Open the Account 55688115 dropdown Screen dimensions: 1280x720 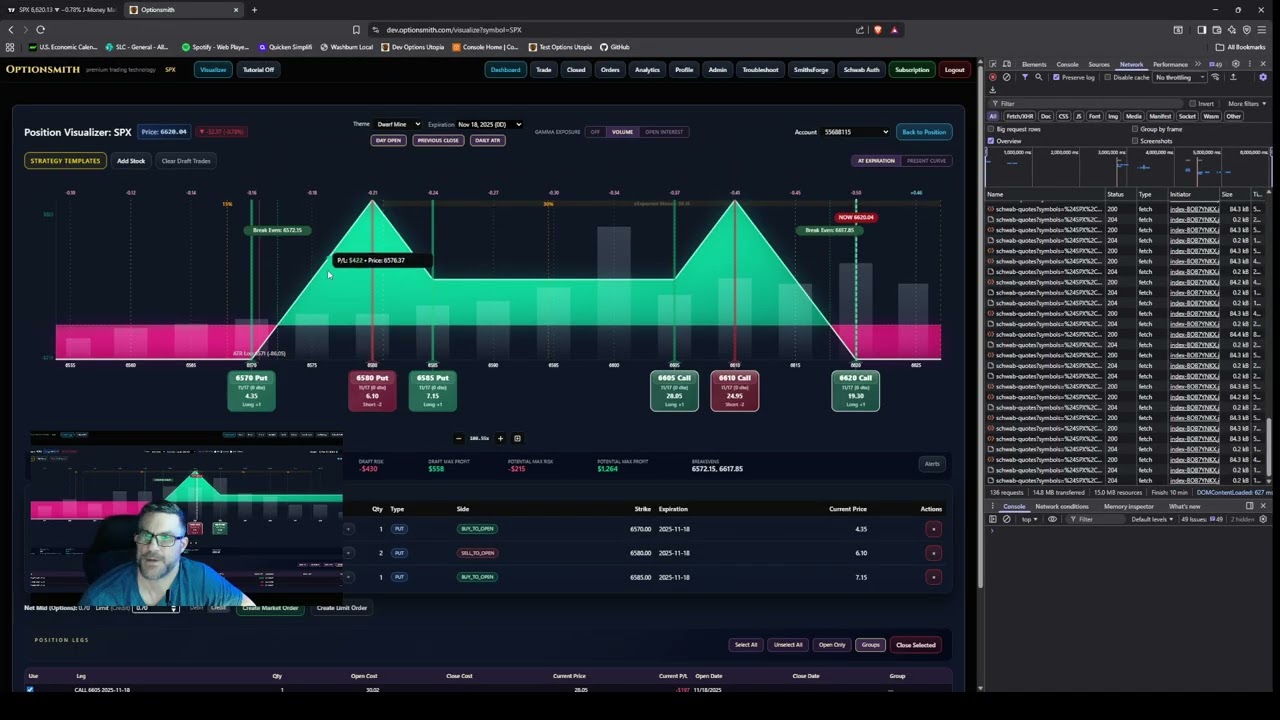[855, 132]
